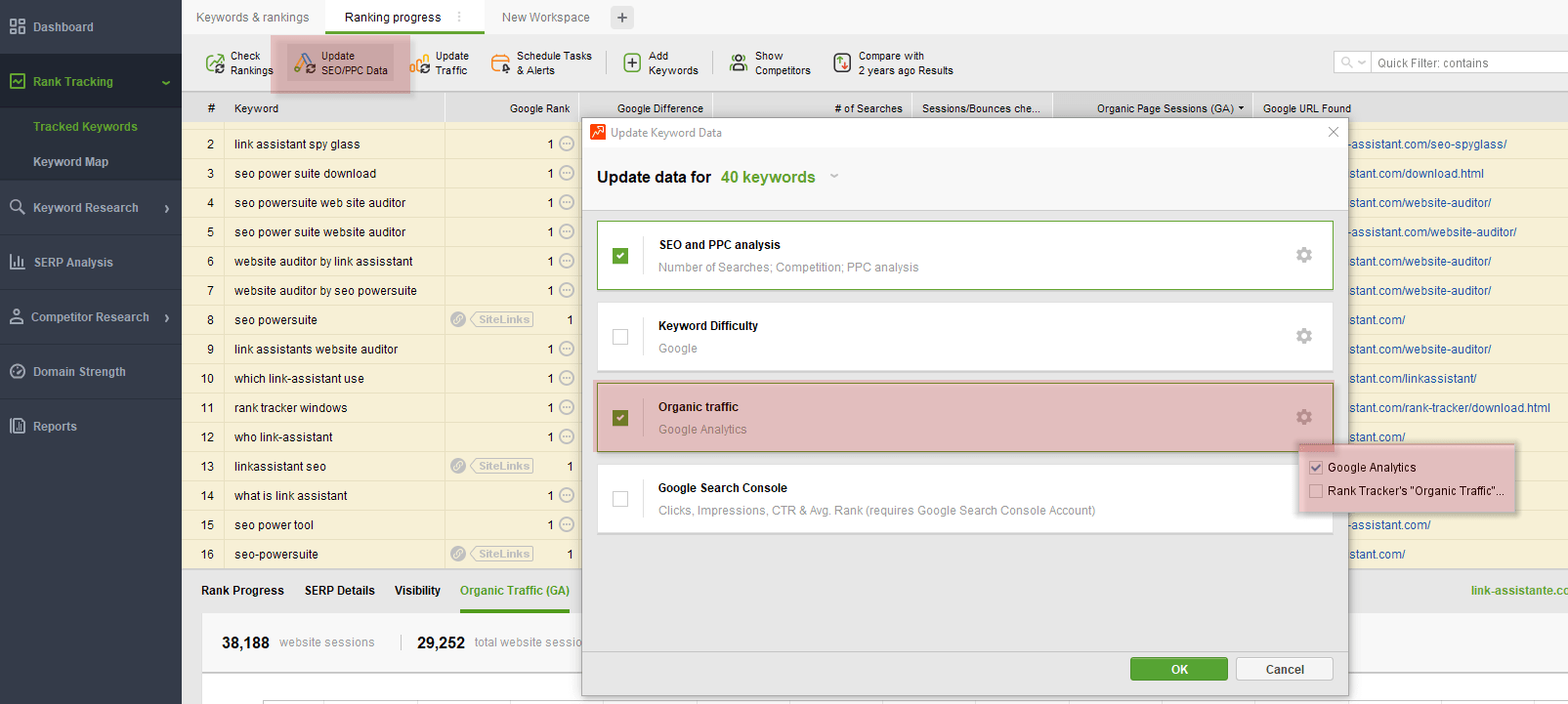Sort by Google Difference column header
The height and width of the screenshot is (704, 1568).
659,108
